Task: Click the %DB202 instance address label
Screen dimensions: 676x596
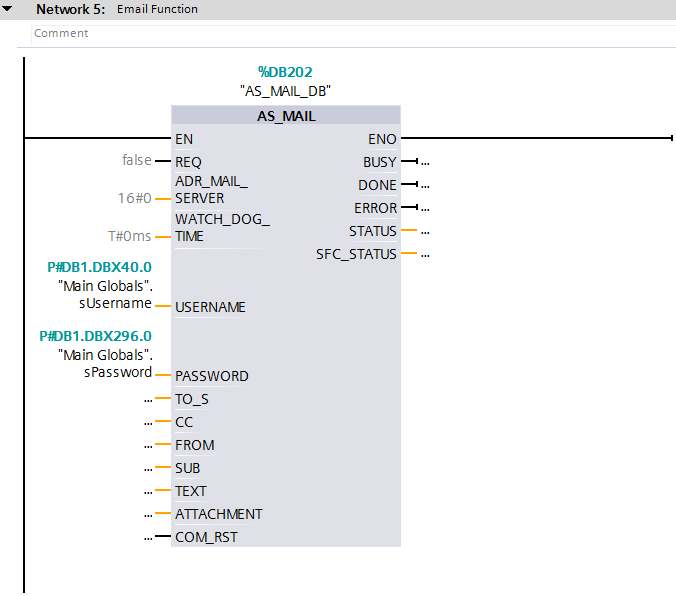Action: tap(285, 72)
